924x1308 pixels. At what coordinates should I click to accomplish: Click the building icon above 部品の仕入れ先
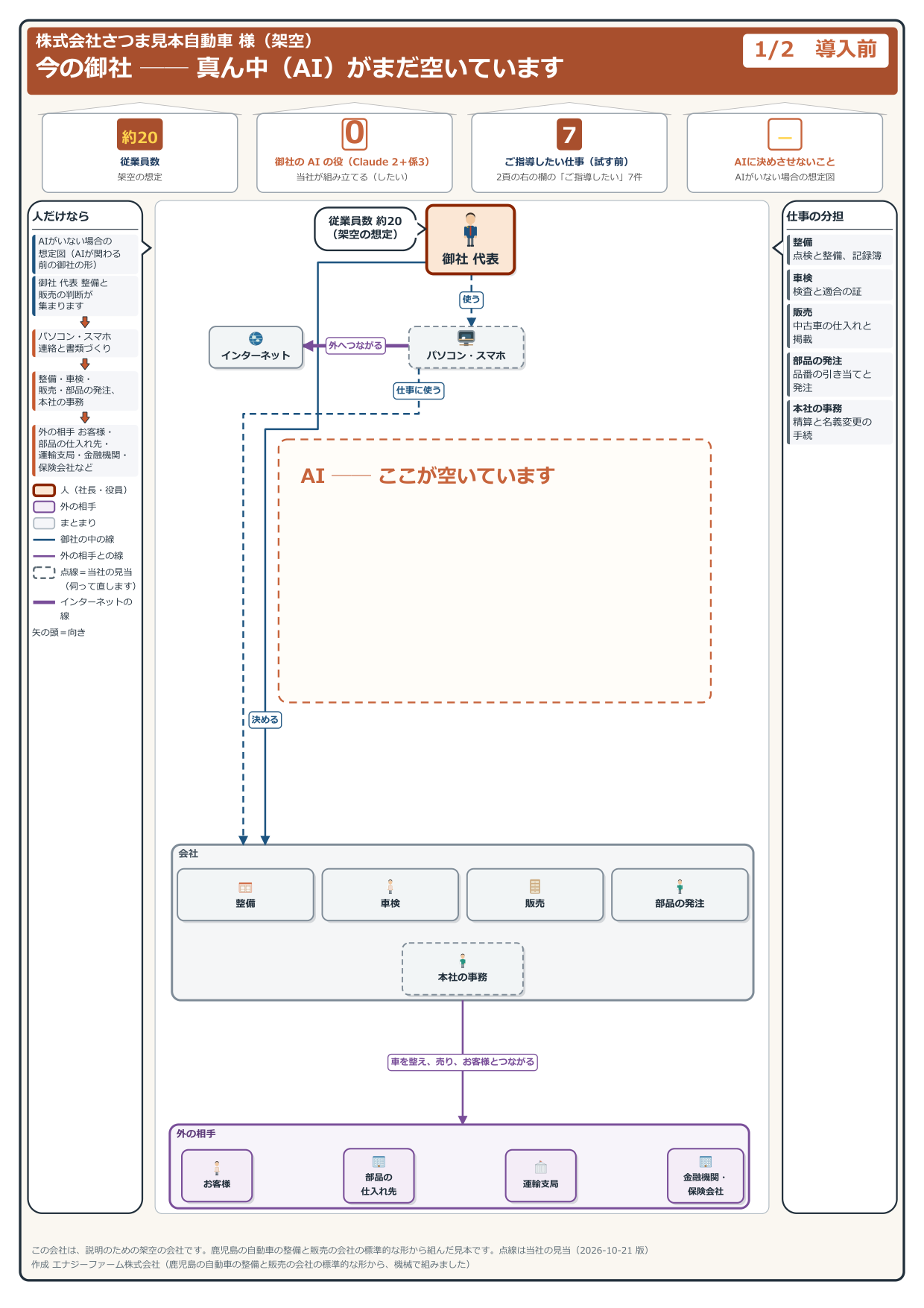coord(379,1162)
